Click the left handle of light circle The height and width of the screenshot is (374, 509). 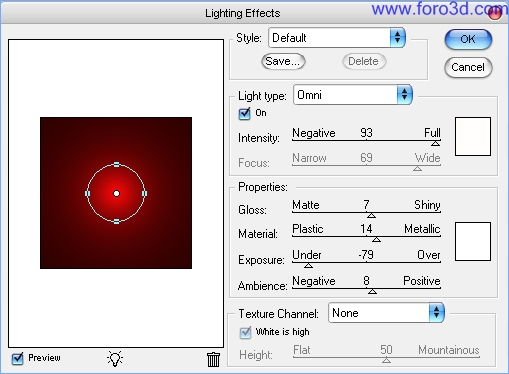88,193
